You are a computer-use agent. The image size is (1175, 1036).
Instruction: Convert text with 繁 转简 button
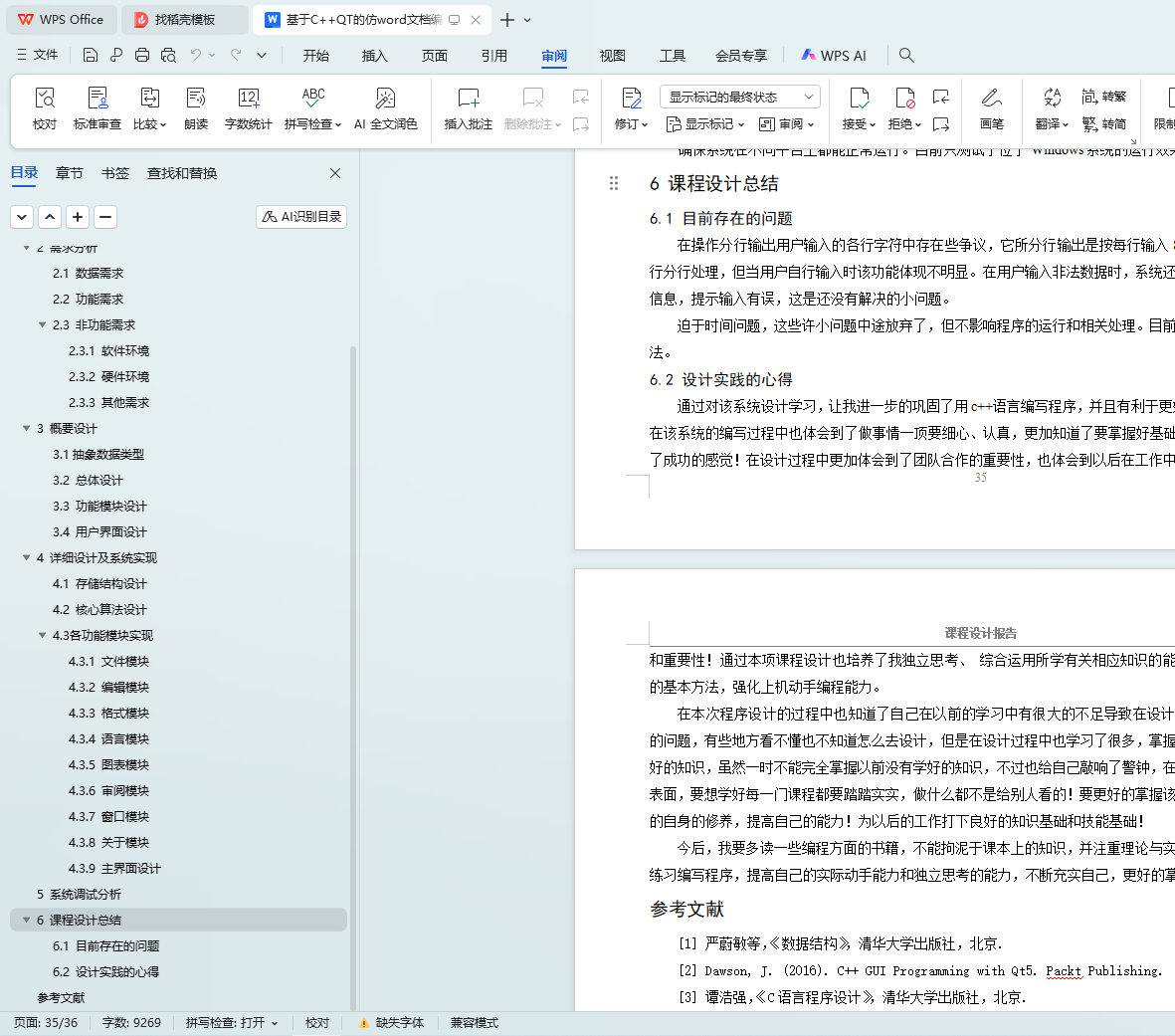[x=1103, y=123]
